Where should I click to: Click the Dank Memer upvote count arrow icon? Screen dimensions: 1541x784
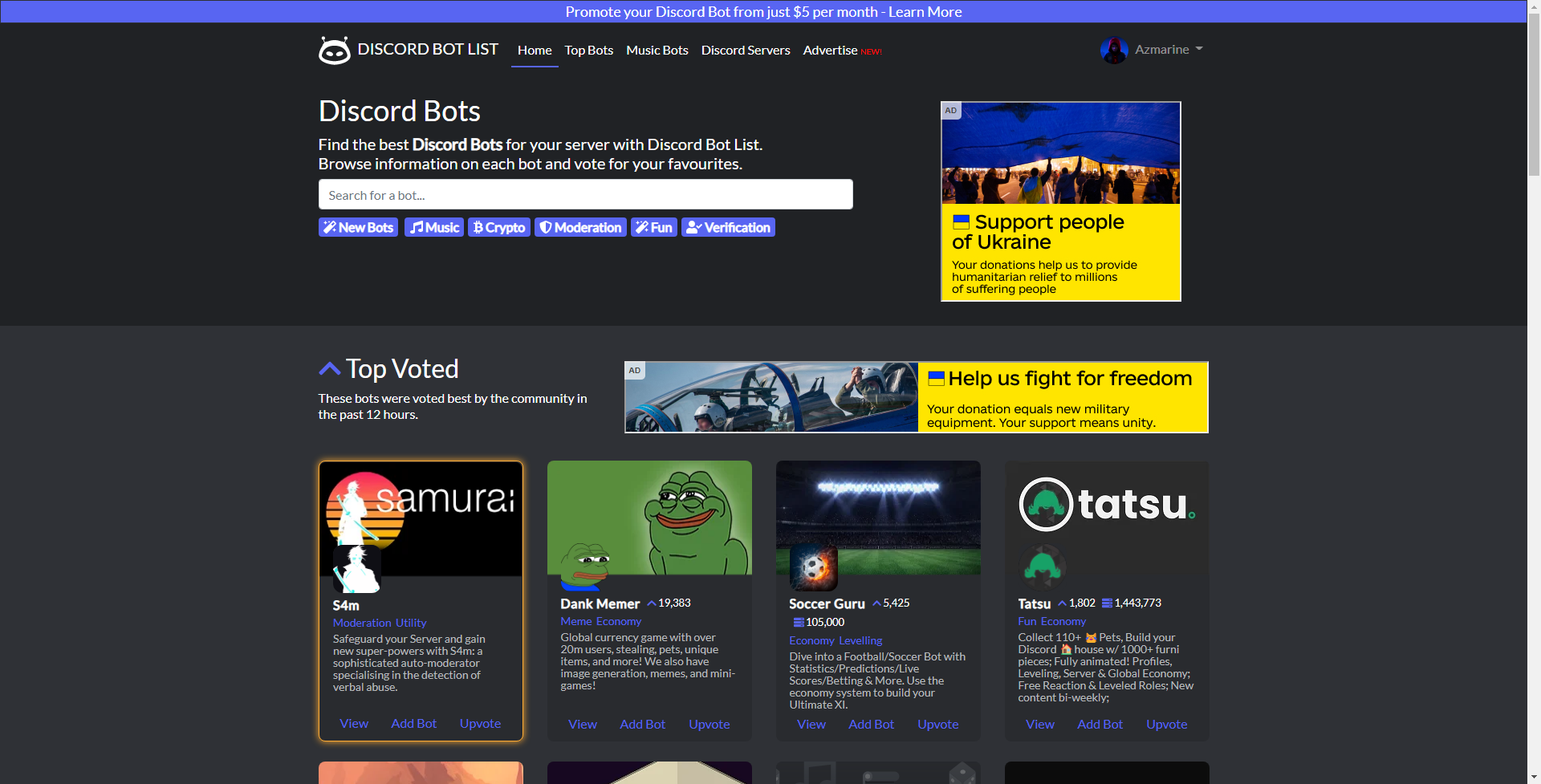click(x=652, y=603)
